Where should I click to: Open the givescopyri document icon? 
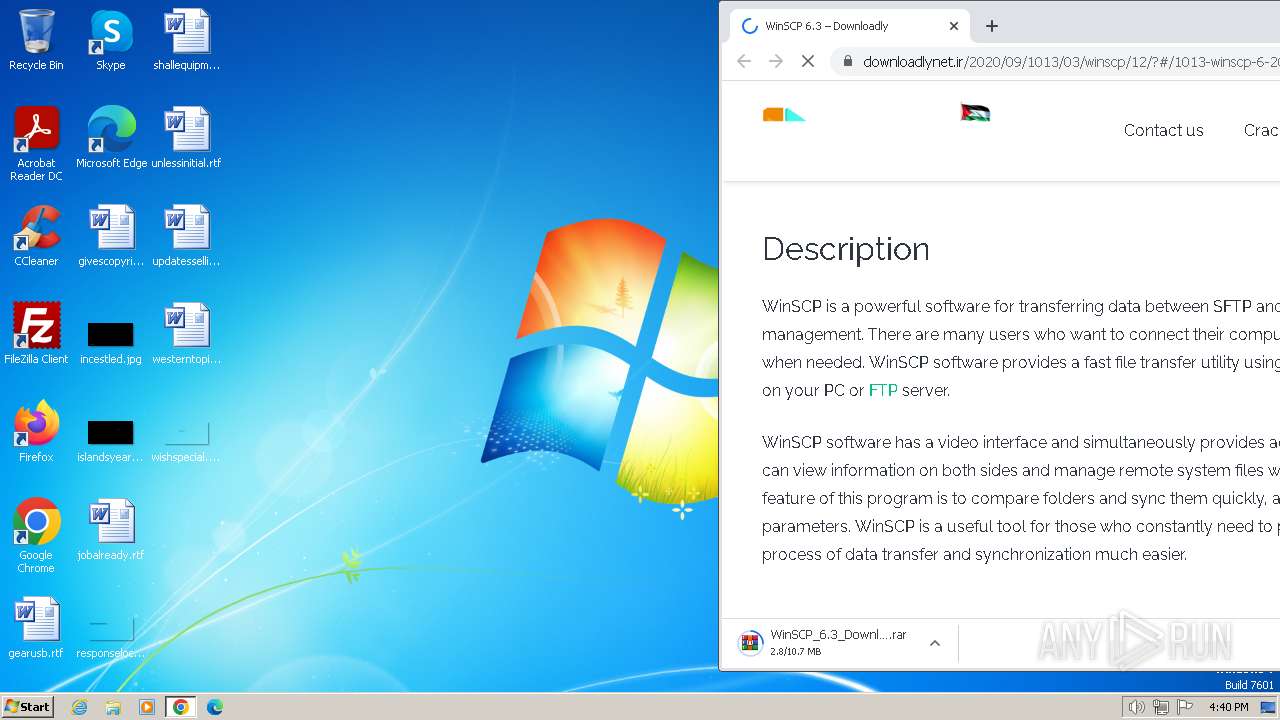111,236
